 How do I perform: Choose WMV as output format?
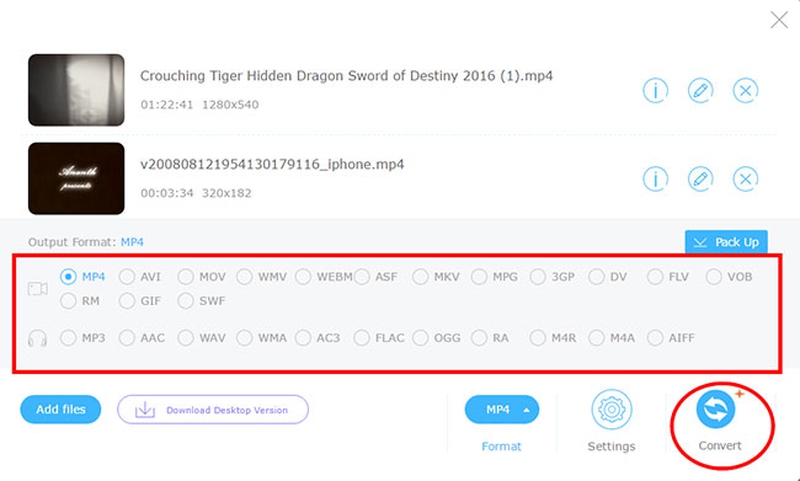click(x=244, y=277)
